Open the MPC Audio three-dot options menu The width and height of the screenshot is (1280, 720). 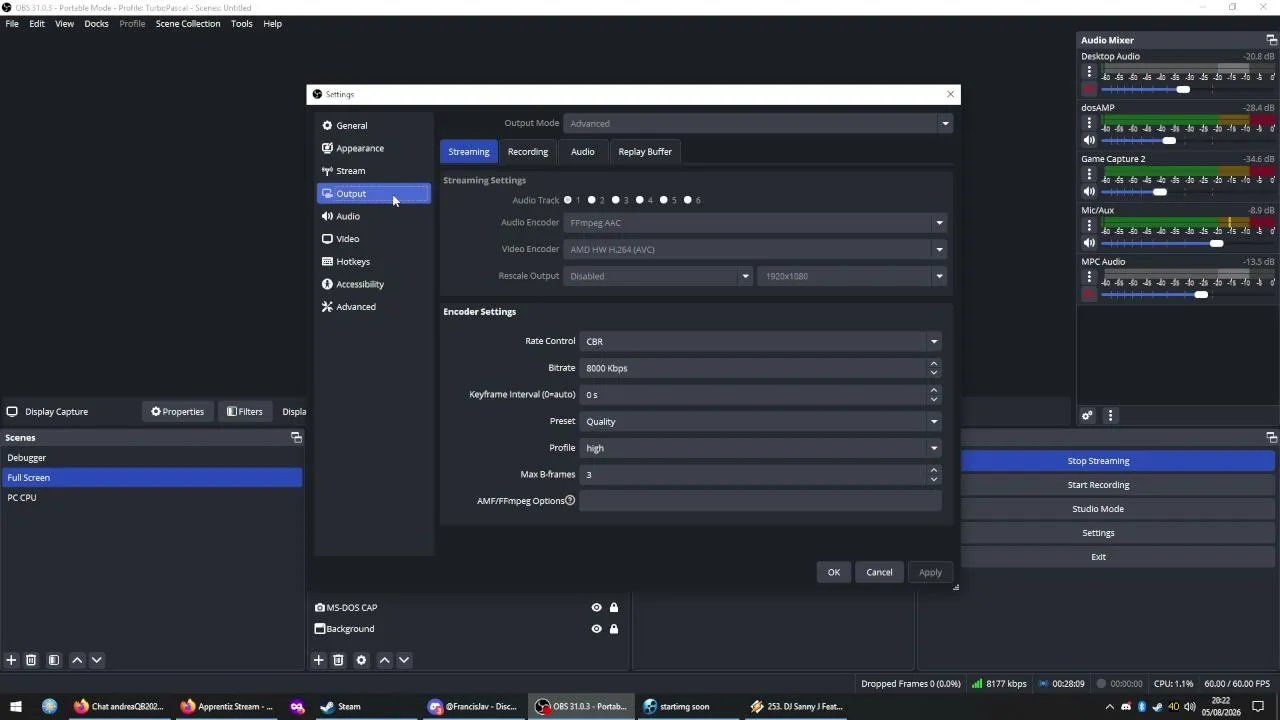(x=1089, y=277)
